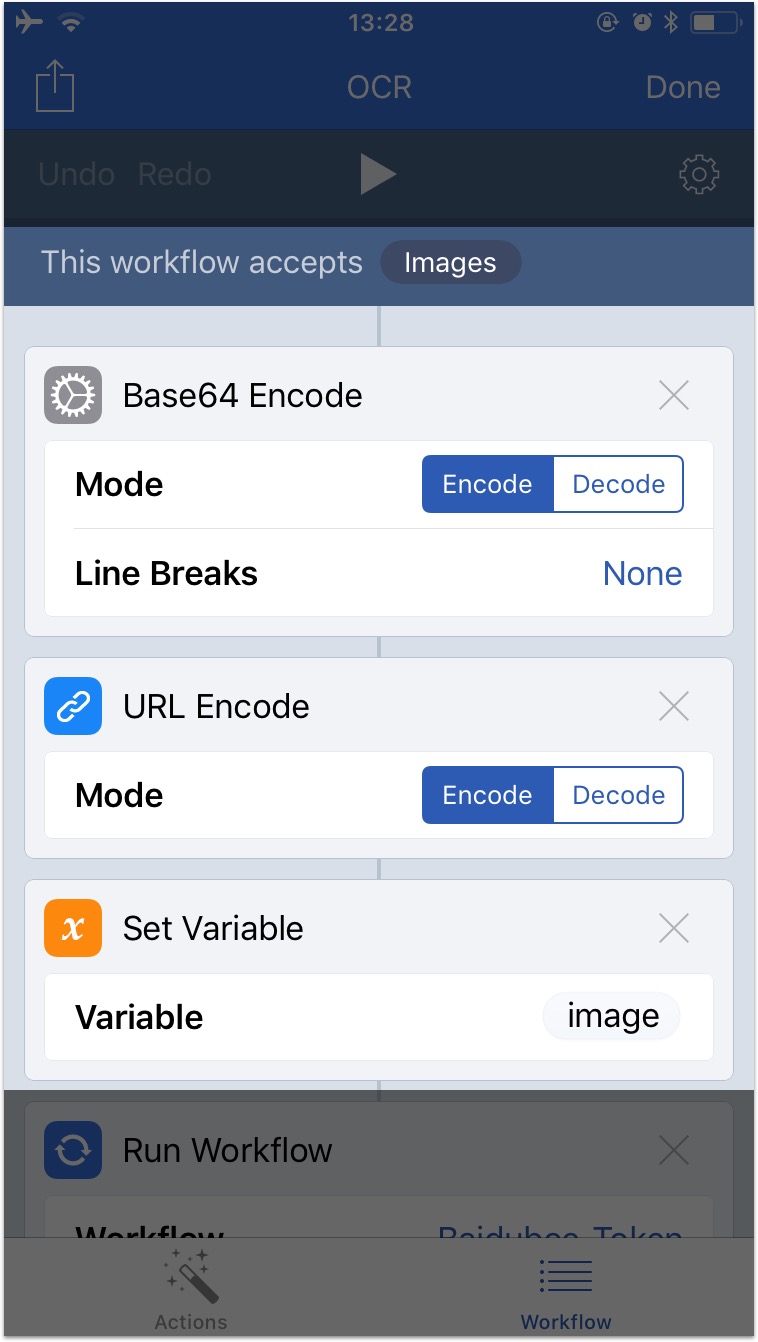Delete the Set Variable action

[x=674, y=929]
